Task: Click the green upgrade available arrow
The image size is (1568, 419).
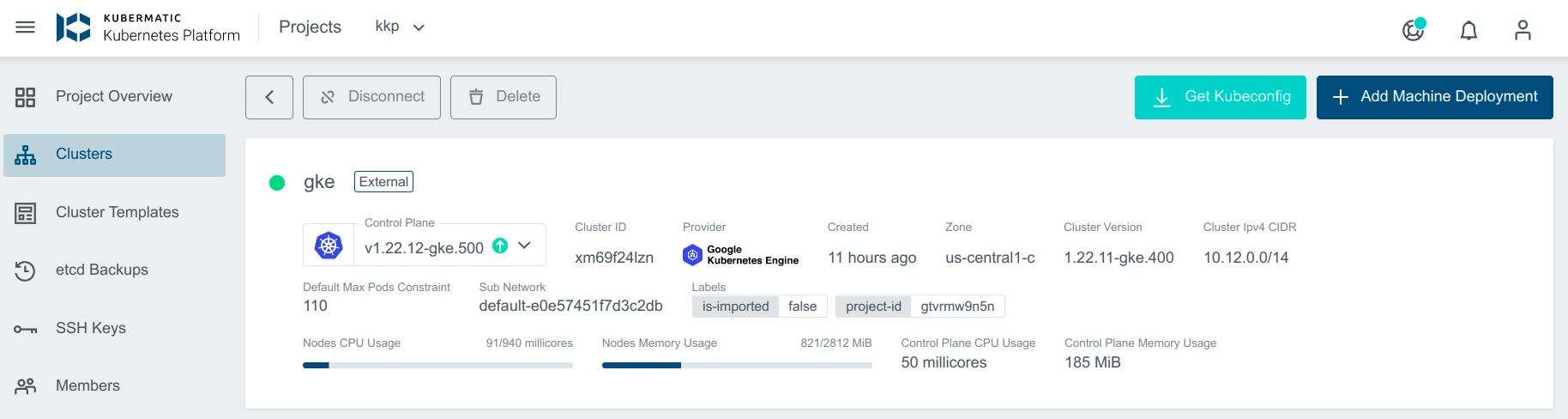Action: 500,246
